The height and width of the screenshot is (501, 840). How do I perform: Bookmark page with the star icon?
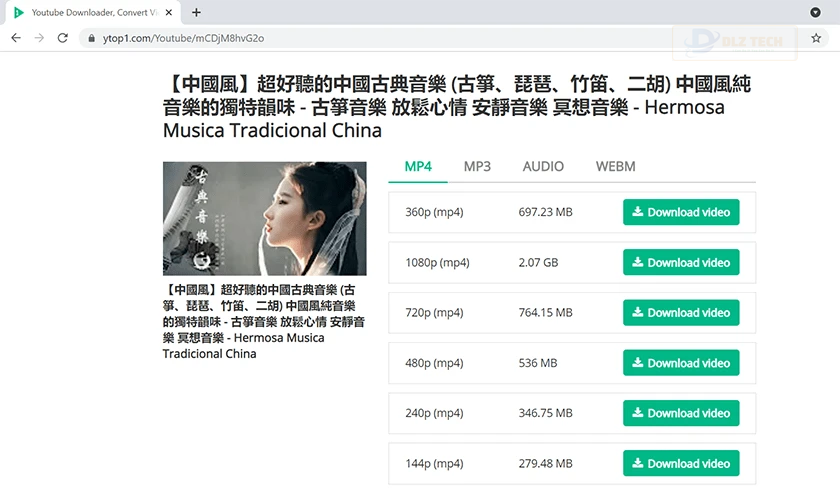(x=816, y=38)
